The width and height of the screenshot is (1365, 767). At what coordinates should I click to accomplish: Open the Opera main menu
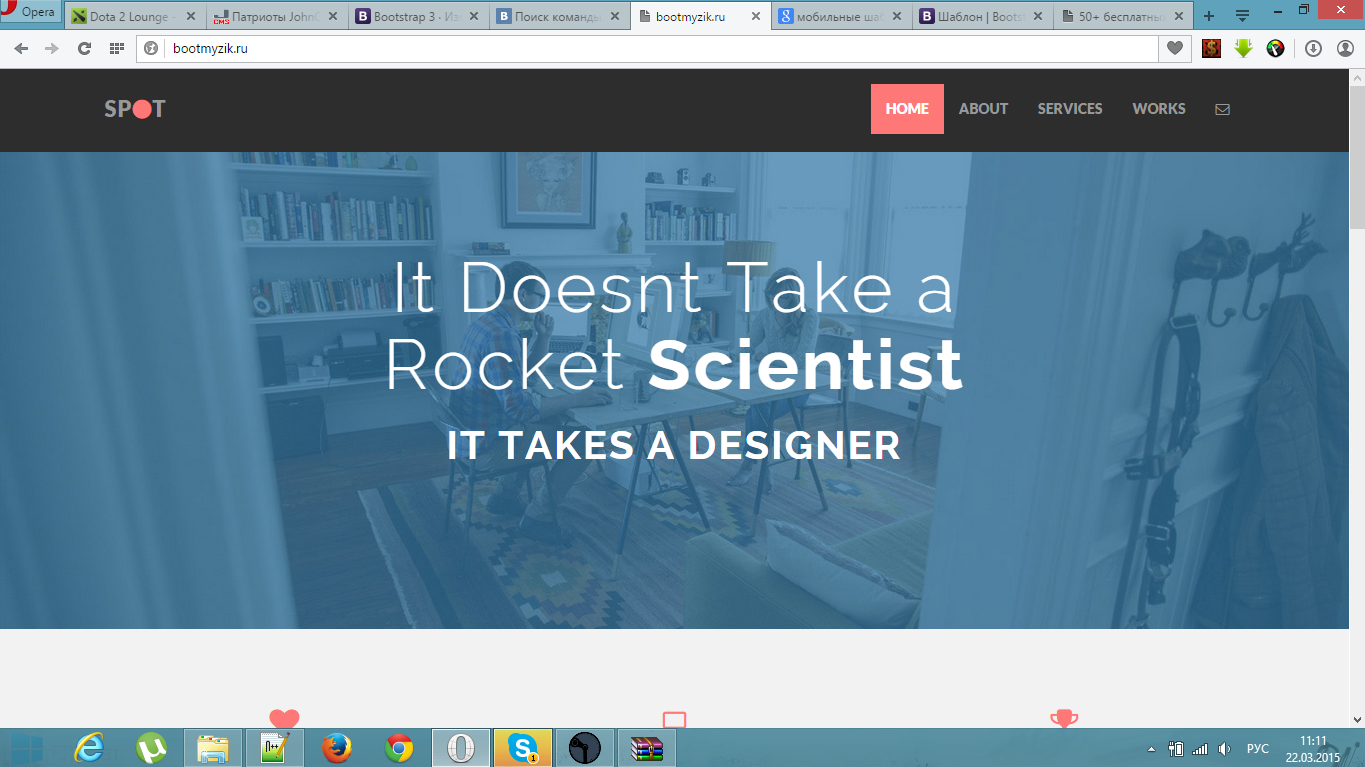click(30, 13)
